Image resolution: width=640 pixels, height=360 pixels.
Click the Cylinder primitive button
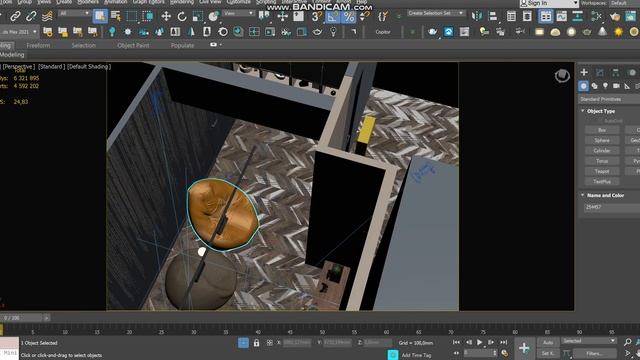pos(602,151)
